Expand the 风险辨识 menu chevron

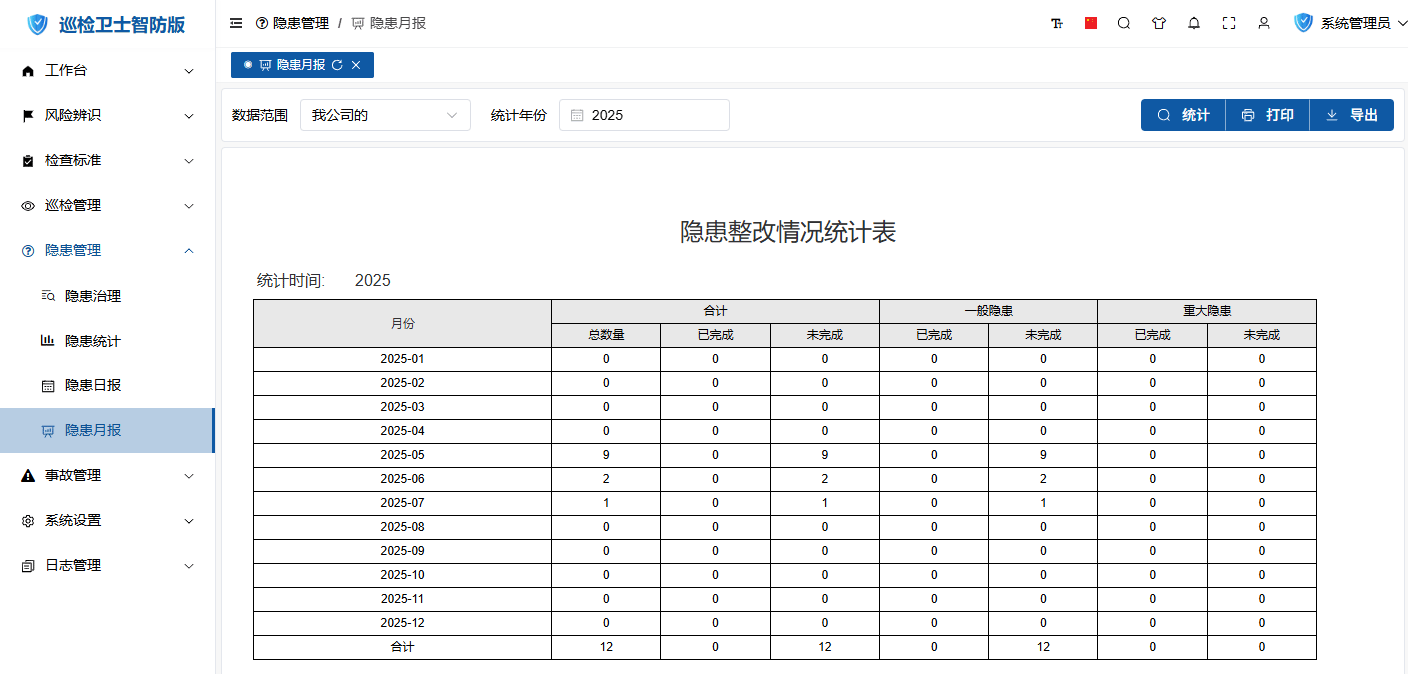pos(189,116)
